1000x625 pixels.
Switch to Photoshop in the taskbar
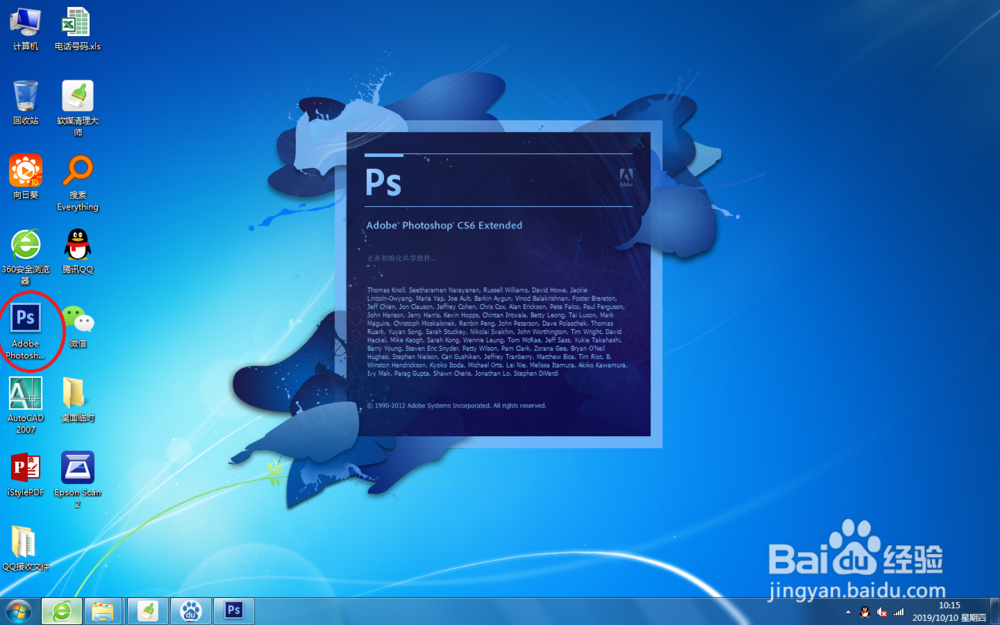pos(234,612)
